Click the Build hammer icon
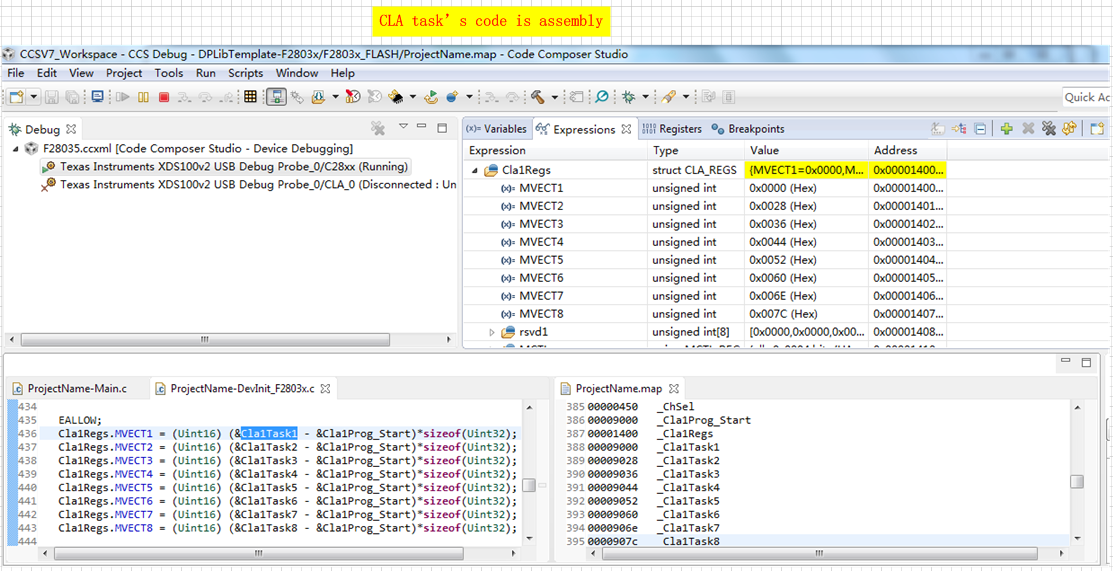The image size is (1113, 571). pos(538,97)
